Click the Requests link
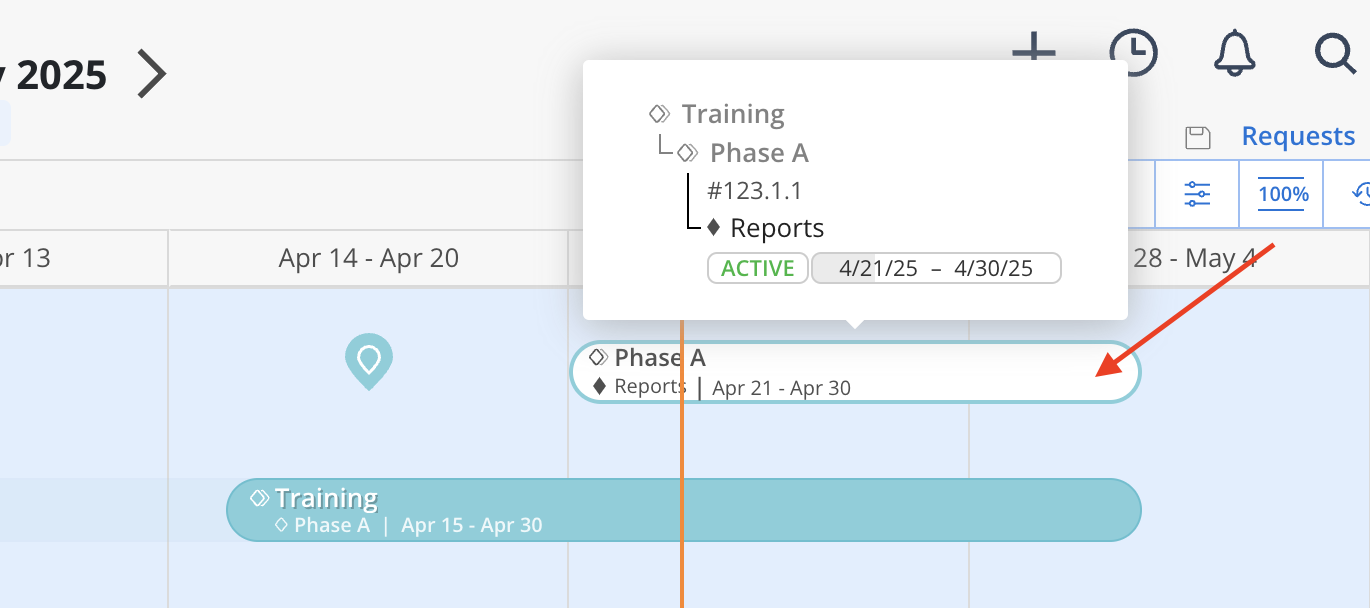 click(1298, 136)
